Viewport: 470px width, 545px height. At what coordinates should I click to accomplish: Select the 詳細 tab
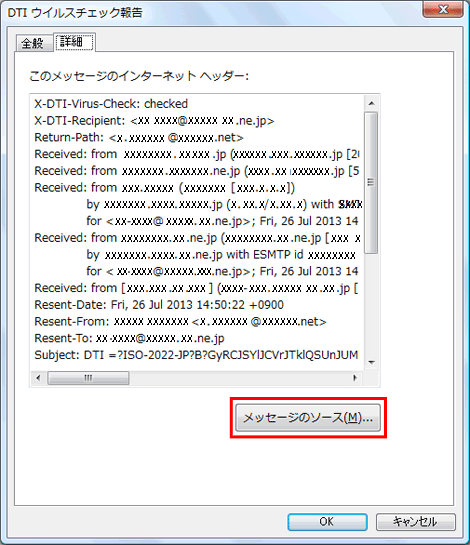point(74,42)
